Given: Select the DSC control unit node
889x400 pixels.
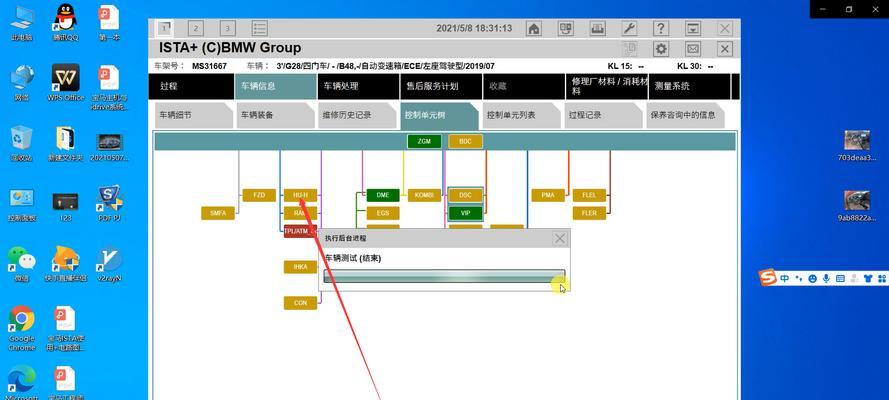Looking at the screenshot, I should pyautogui.click(x=465, y=195).
